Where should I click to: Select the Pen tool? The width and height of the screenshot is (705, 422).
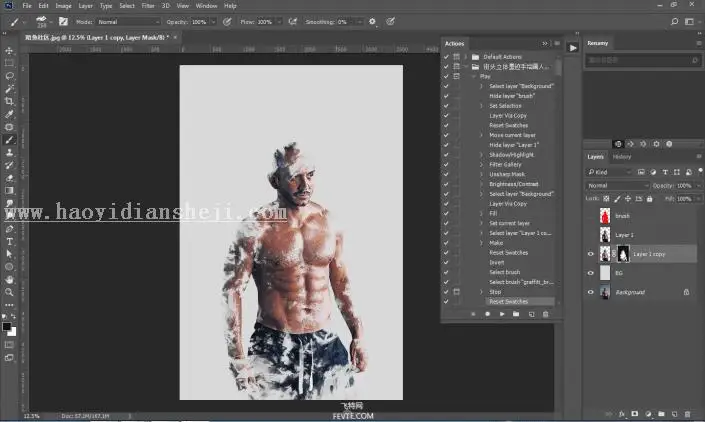tap(9, 229)
